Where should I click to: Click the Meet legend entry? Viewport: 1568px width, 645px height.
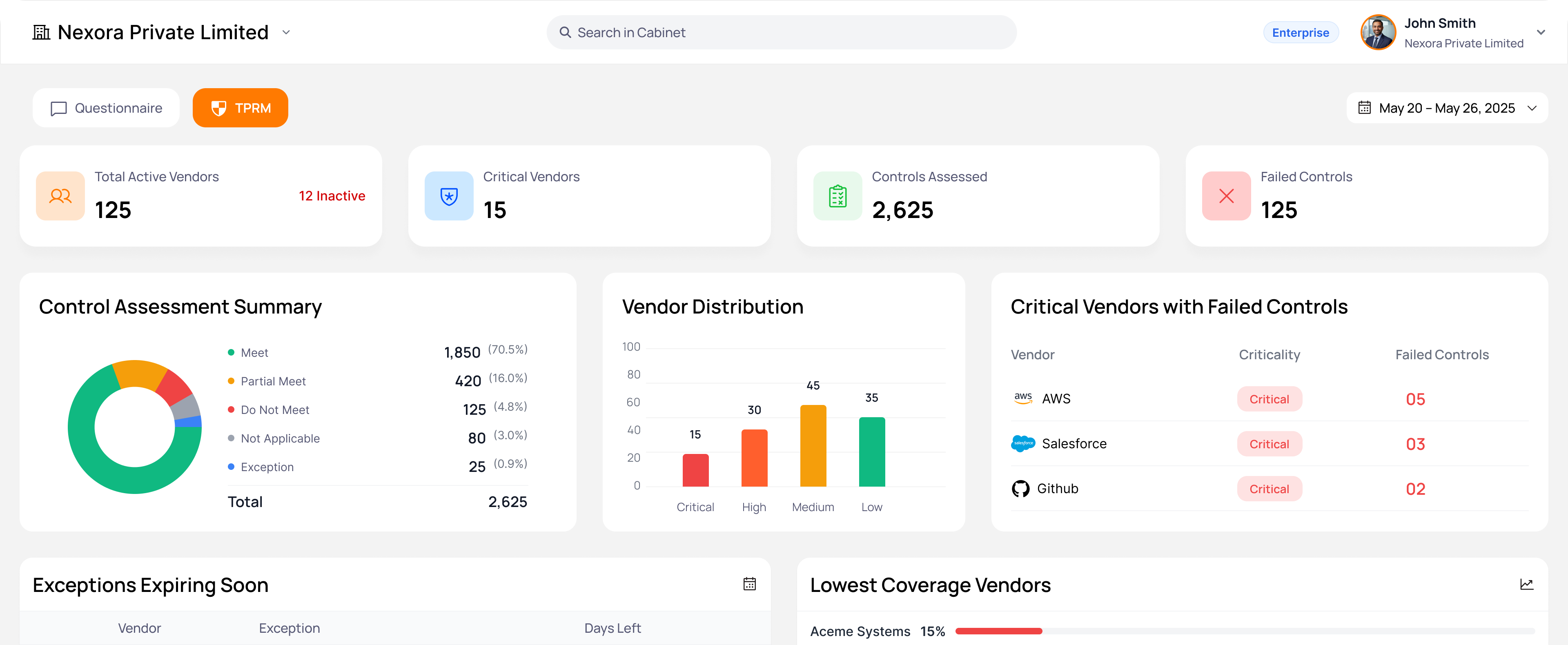377,352
